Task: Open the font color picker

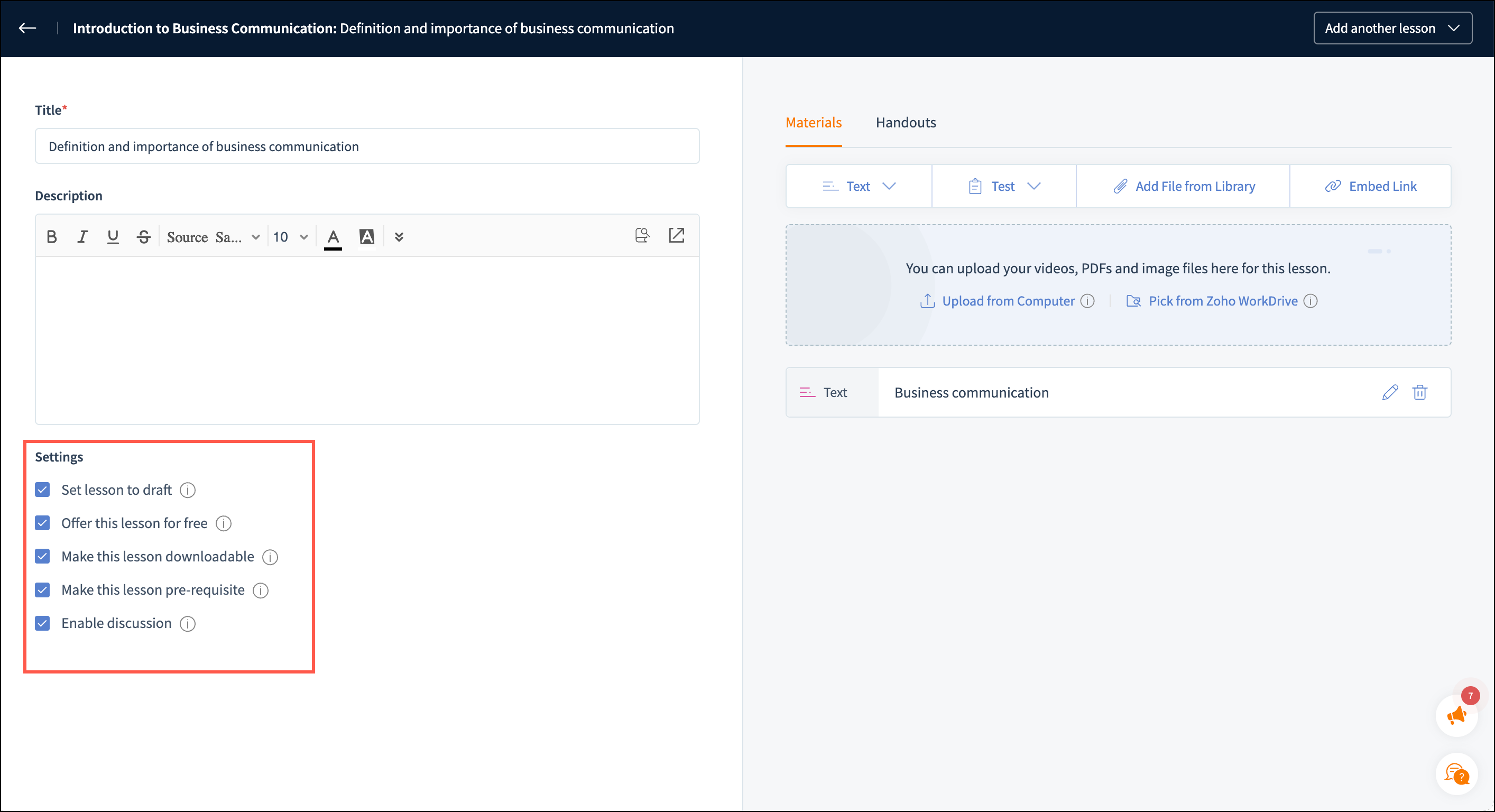Action: pos(333,237)
